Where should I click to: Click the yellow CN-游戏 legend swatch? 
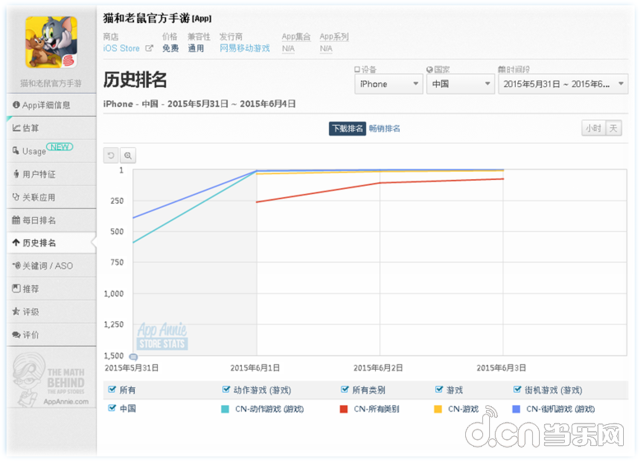(x=438, y=409)
